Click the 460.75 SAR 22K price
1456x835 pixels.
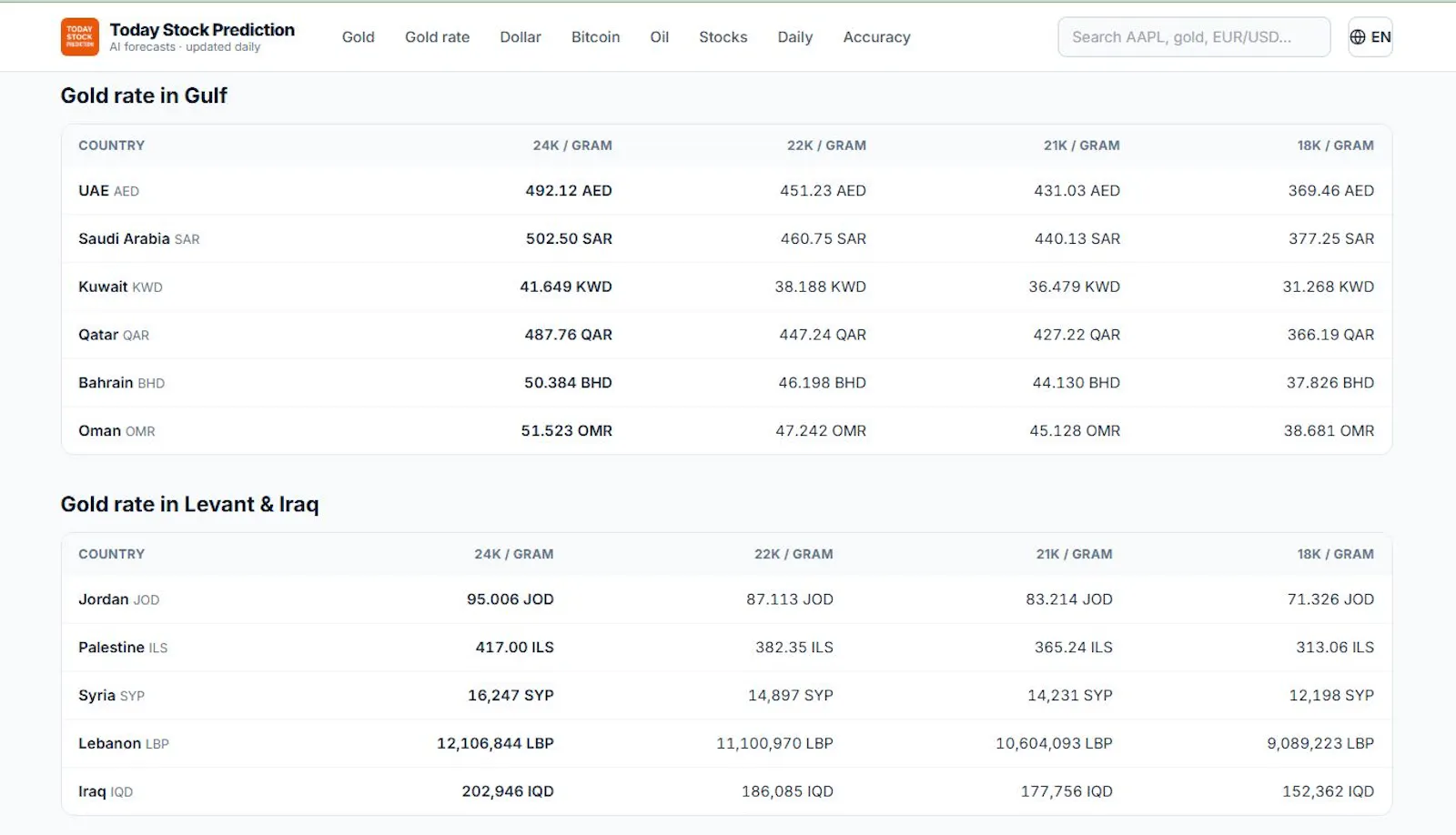(x=823, y=239)
